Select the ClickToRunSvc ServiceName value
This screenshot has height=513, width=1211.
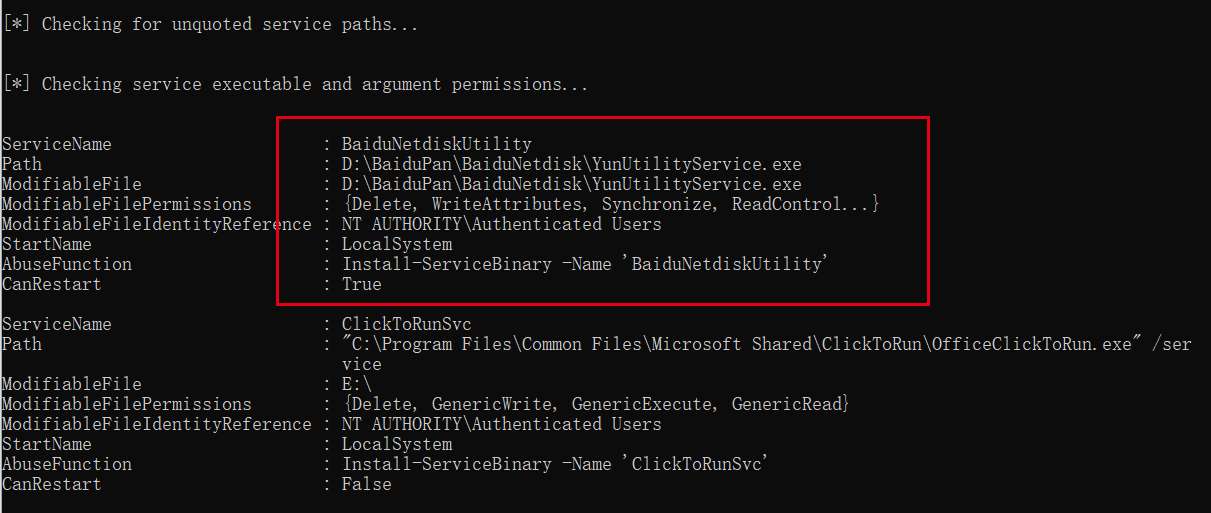(407, 324)
